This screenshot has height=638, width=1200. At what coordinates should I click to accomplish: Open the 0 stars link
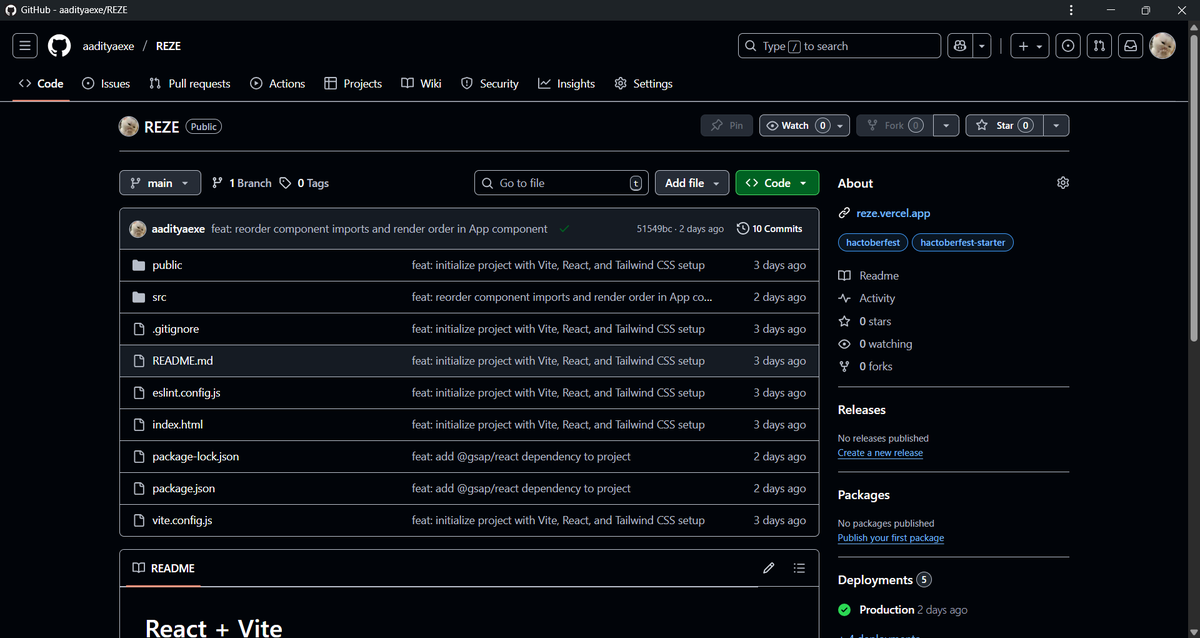[x=865, y=321]
